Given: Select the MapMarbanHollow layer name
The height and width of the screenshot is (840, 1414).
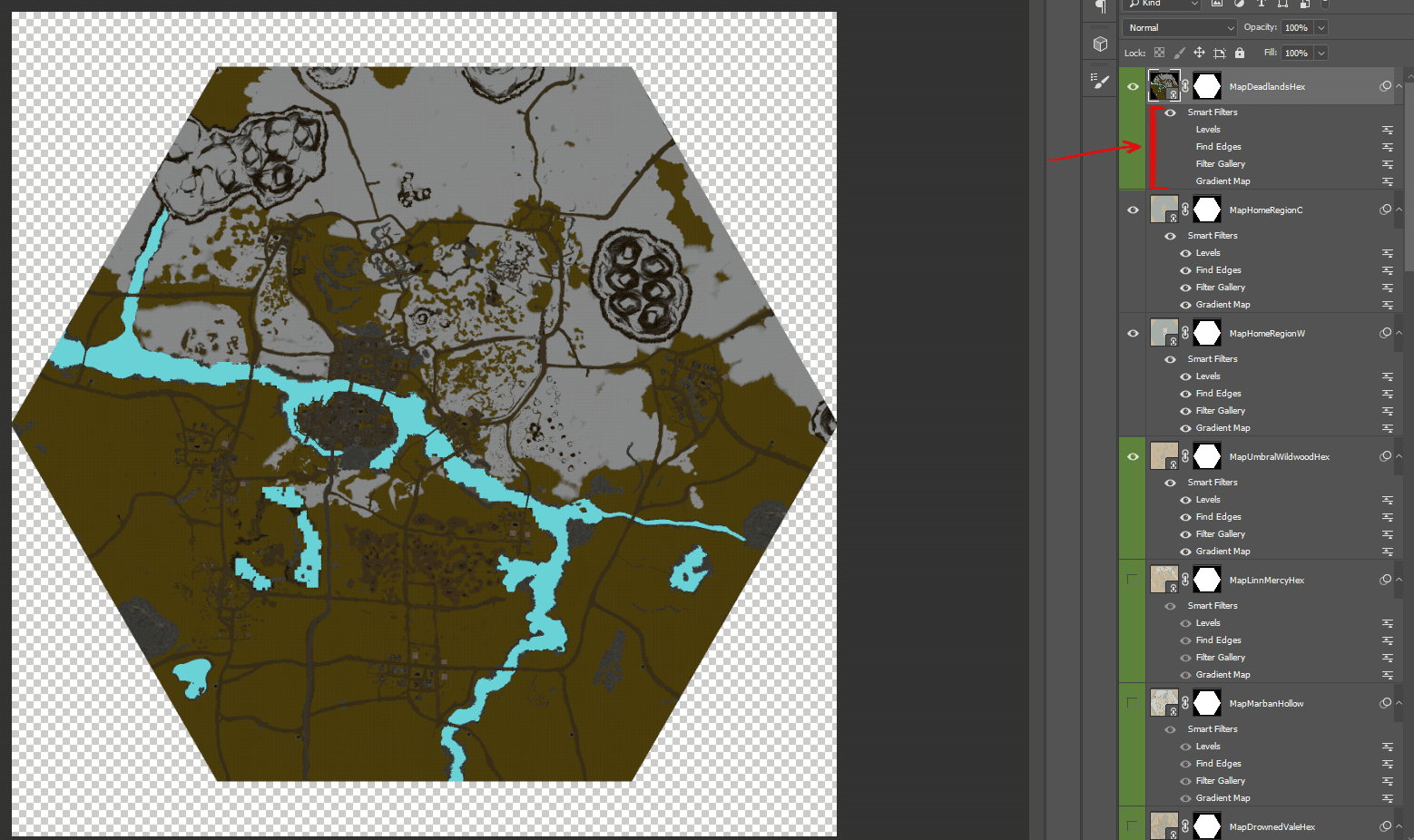Looking at the screenshot, I should [1266, 704].
